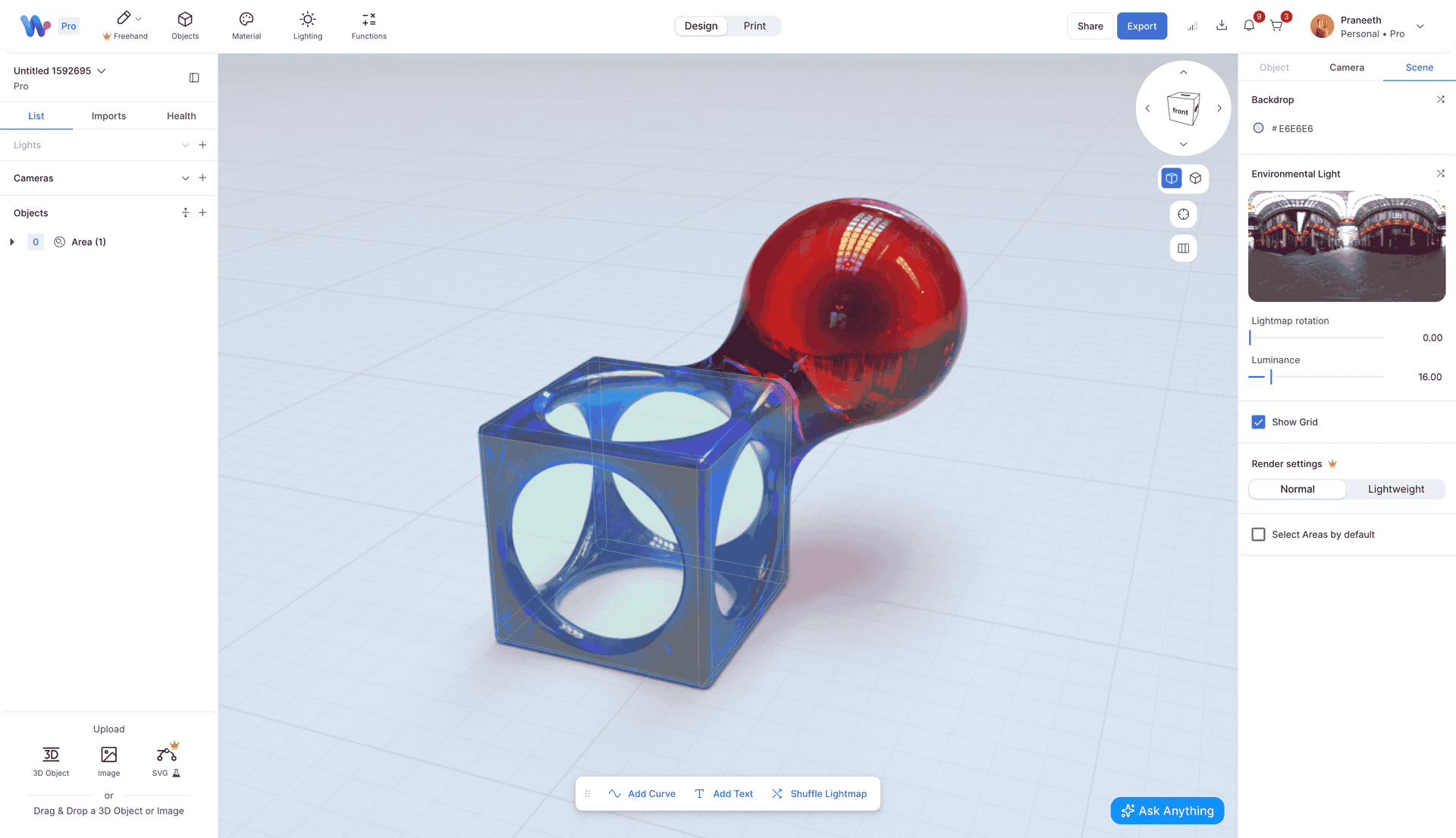This screenshot has height=838, width=1456.
Task: Open the Objects tool in top toolbar
Action: pos(185,25)
